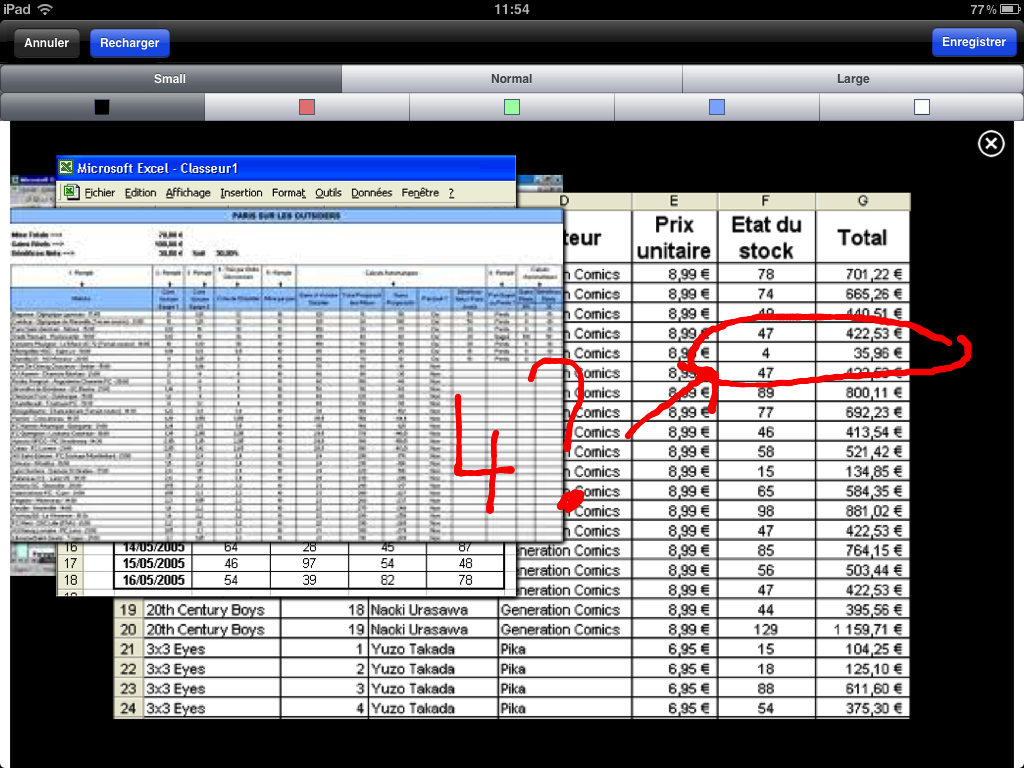Select the red pen color

click(307, 107)
